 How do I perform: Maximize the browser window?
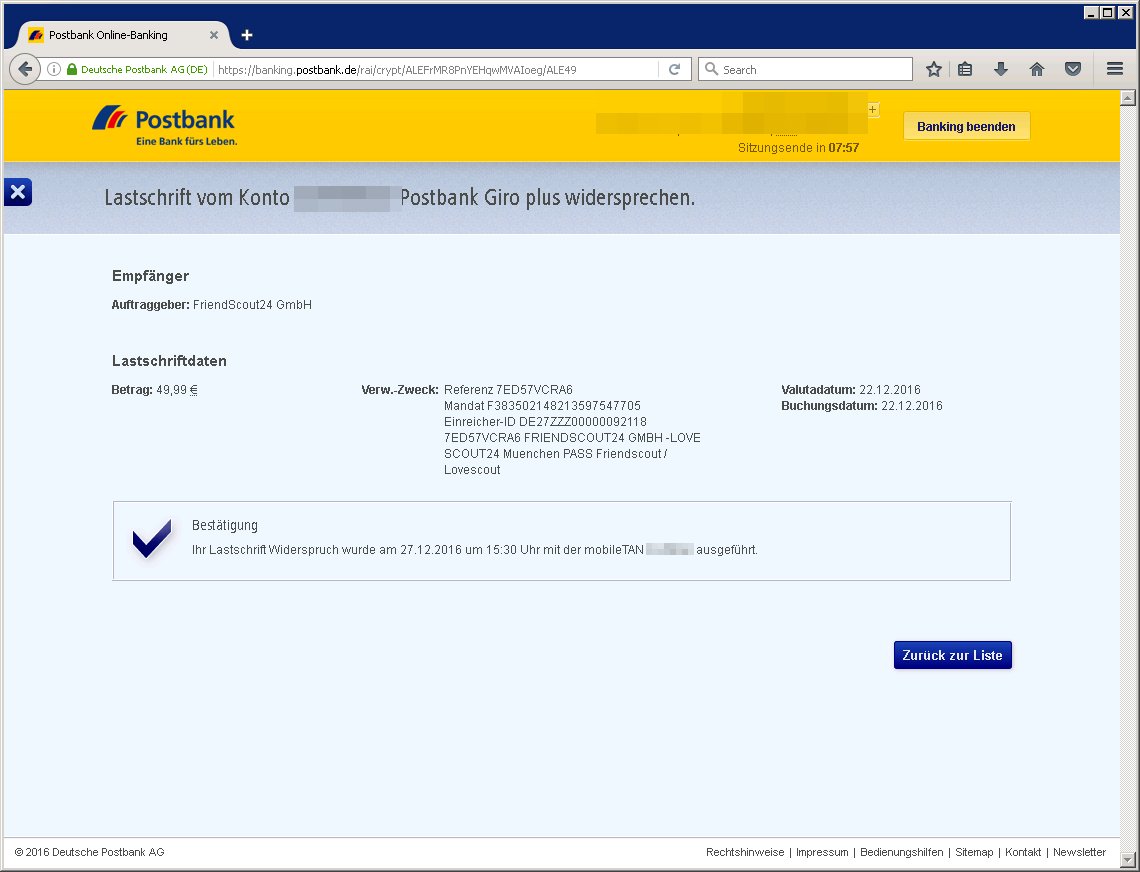(x=1107, y=12)
